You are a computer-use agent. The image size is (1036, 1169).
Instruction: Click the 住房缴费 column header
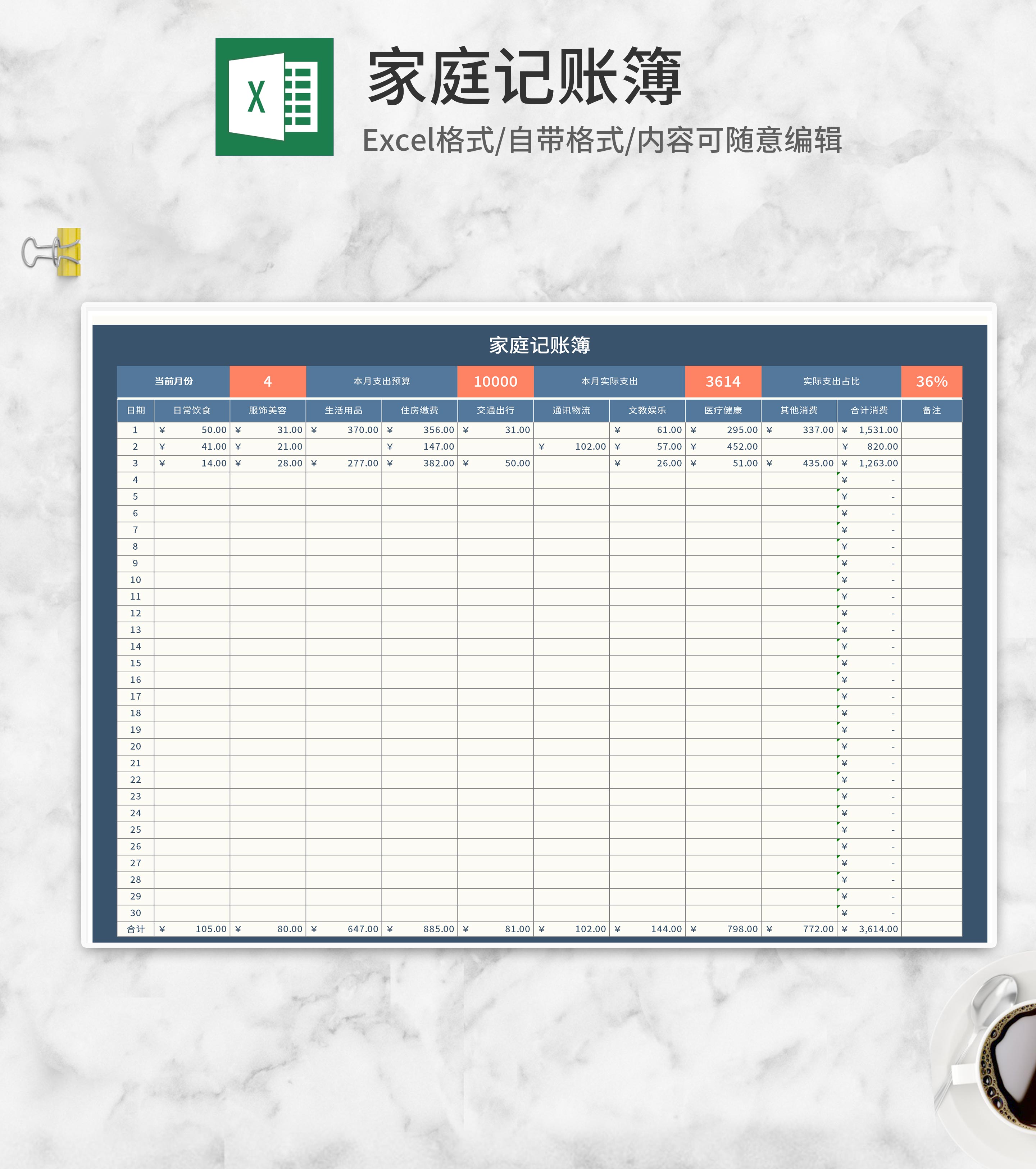click(x=419, y=410)
